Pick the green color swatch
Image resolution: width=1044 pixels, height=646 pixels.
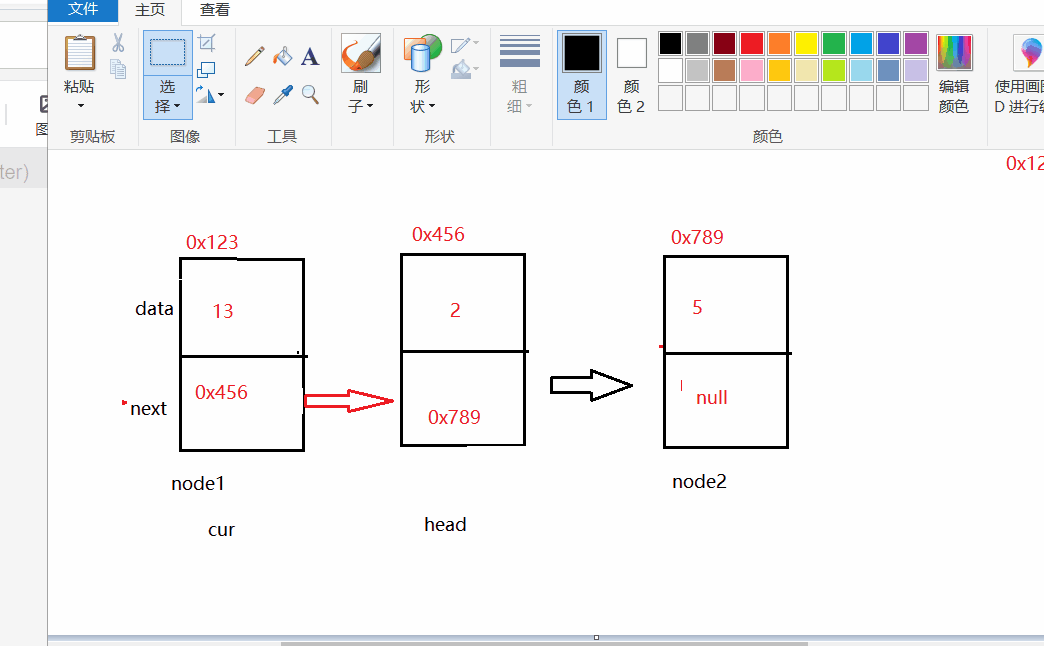coord(834,43)
